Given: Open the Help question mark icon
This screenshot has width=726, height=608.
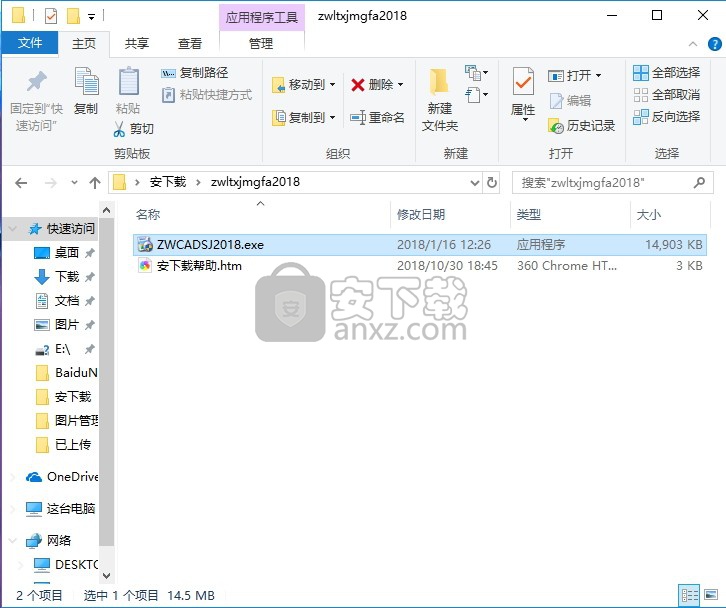Looking at the screenshot, I should [x=714, y=44].
